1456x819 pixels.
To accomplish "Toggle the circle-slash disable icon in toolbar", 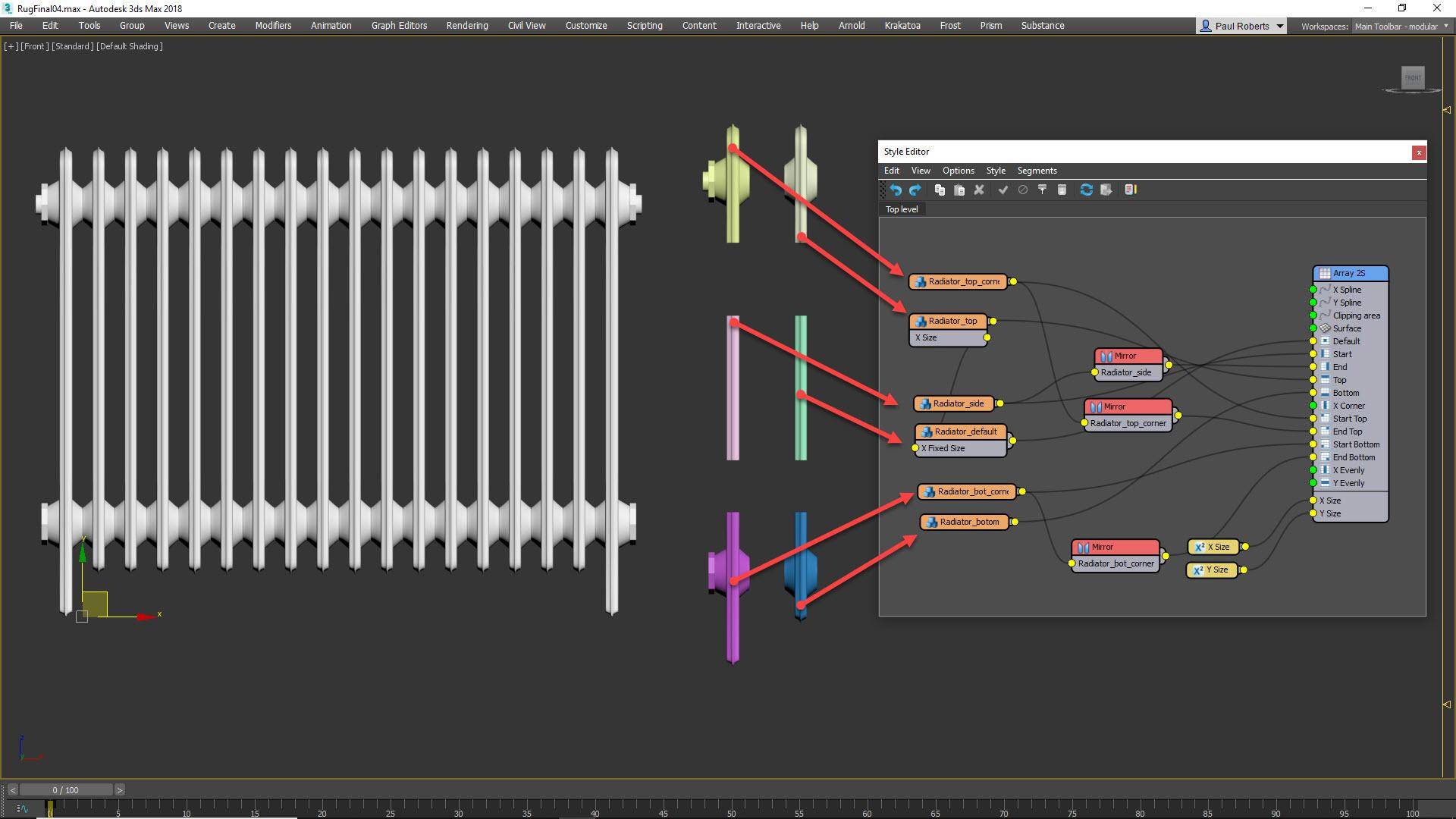I will pyautogui.click(x=1022, y=190).
